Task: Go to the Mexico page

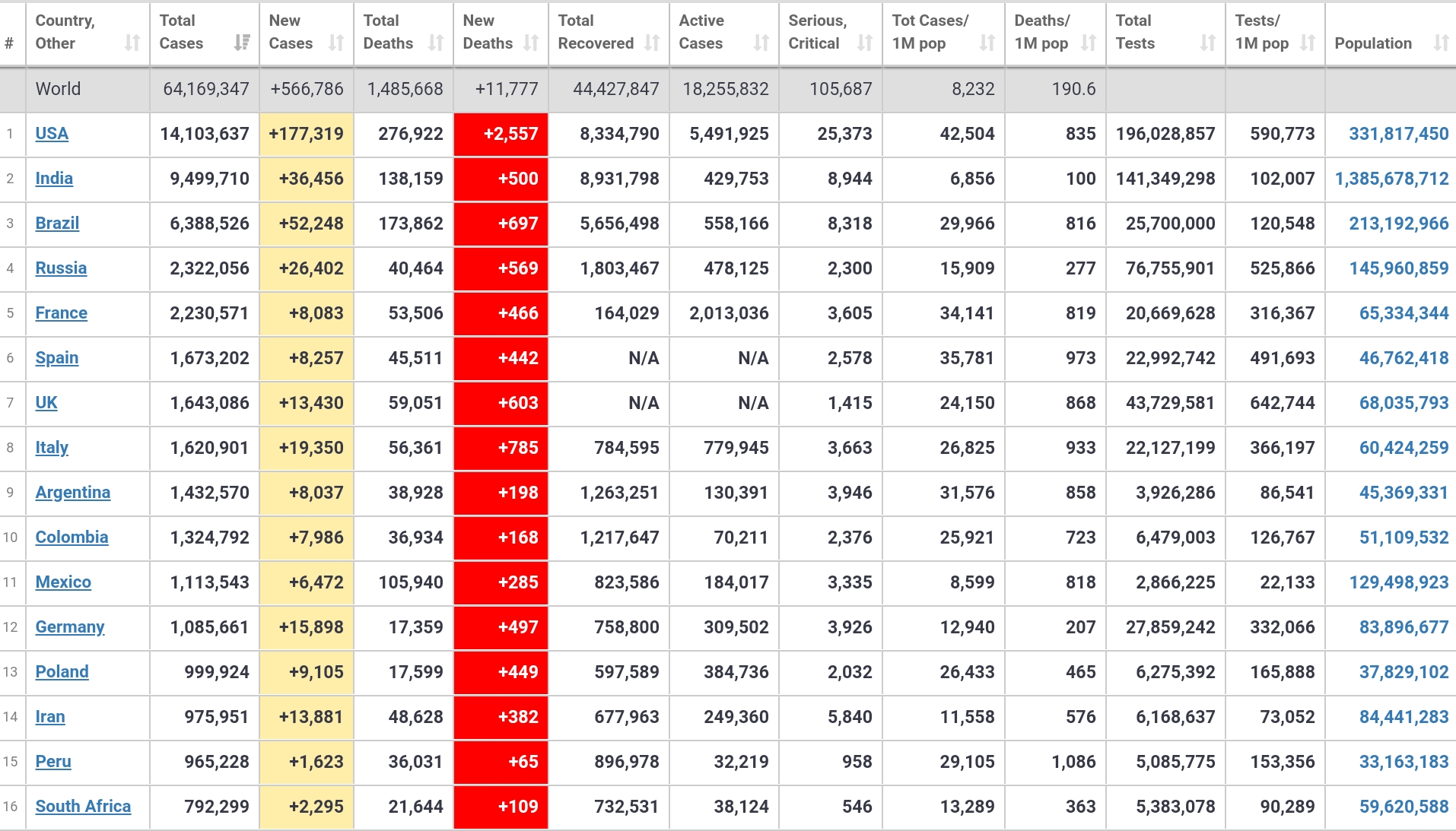Action: point(63,582)
